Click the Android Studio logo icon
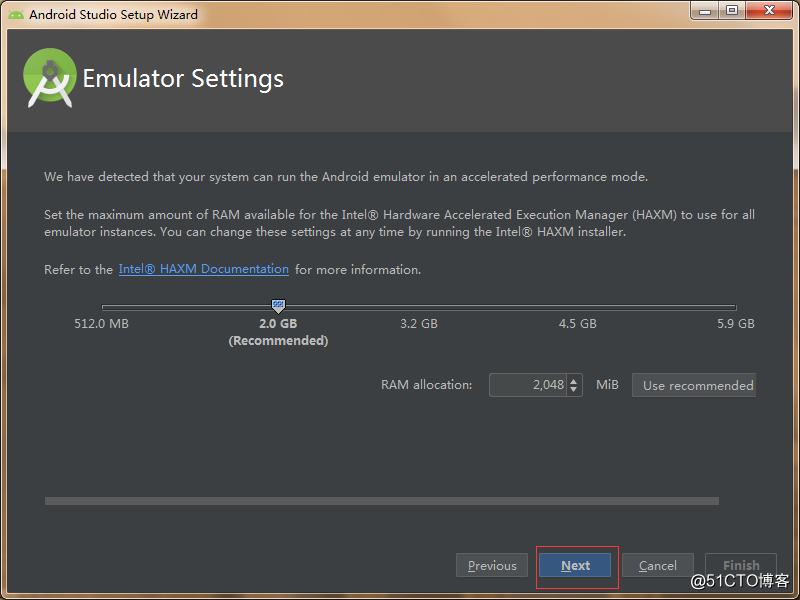Viewport: 800px width, 600px height. pyautogui.click(x=50, y=78)
